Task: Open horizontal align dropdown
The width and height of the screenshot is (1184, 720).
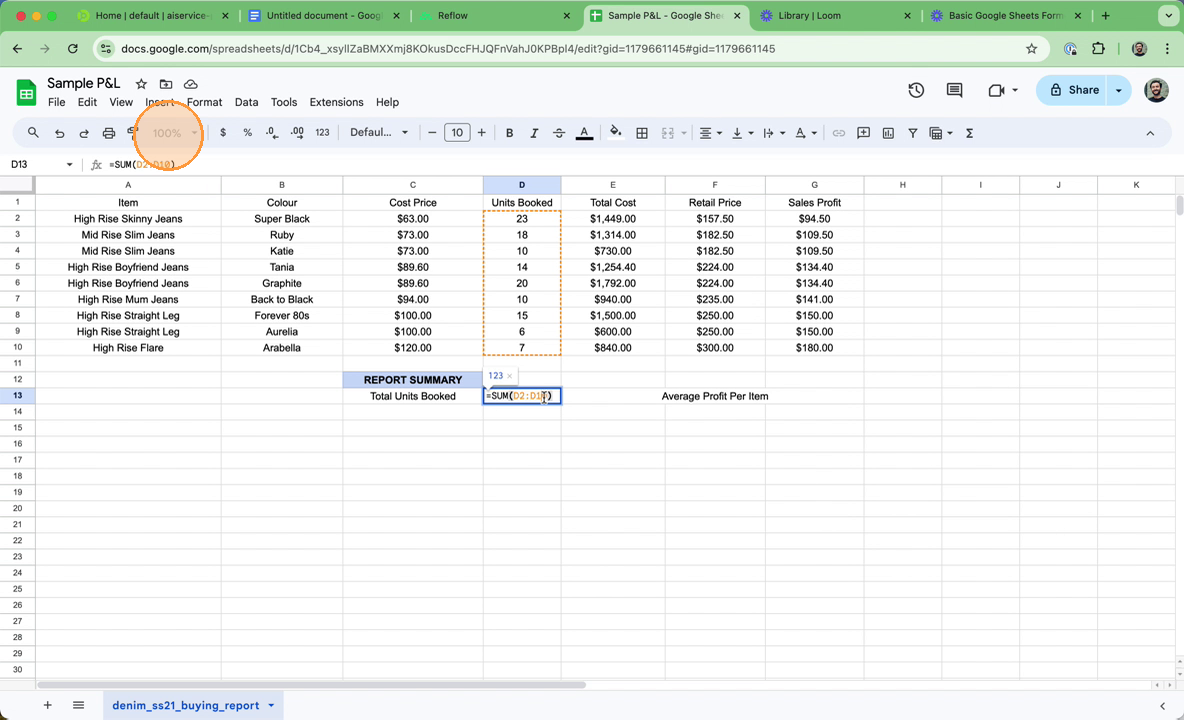Action: click(710, 133)
